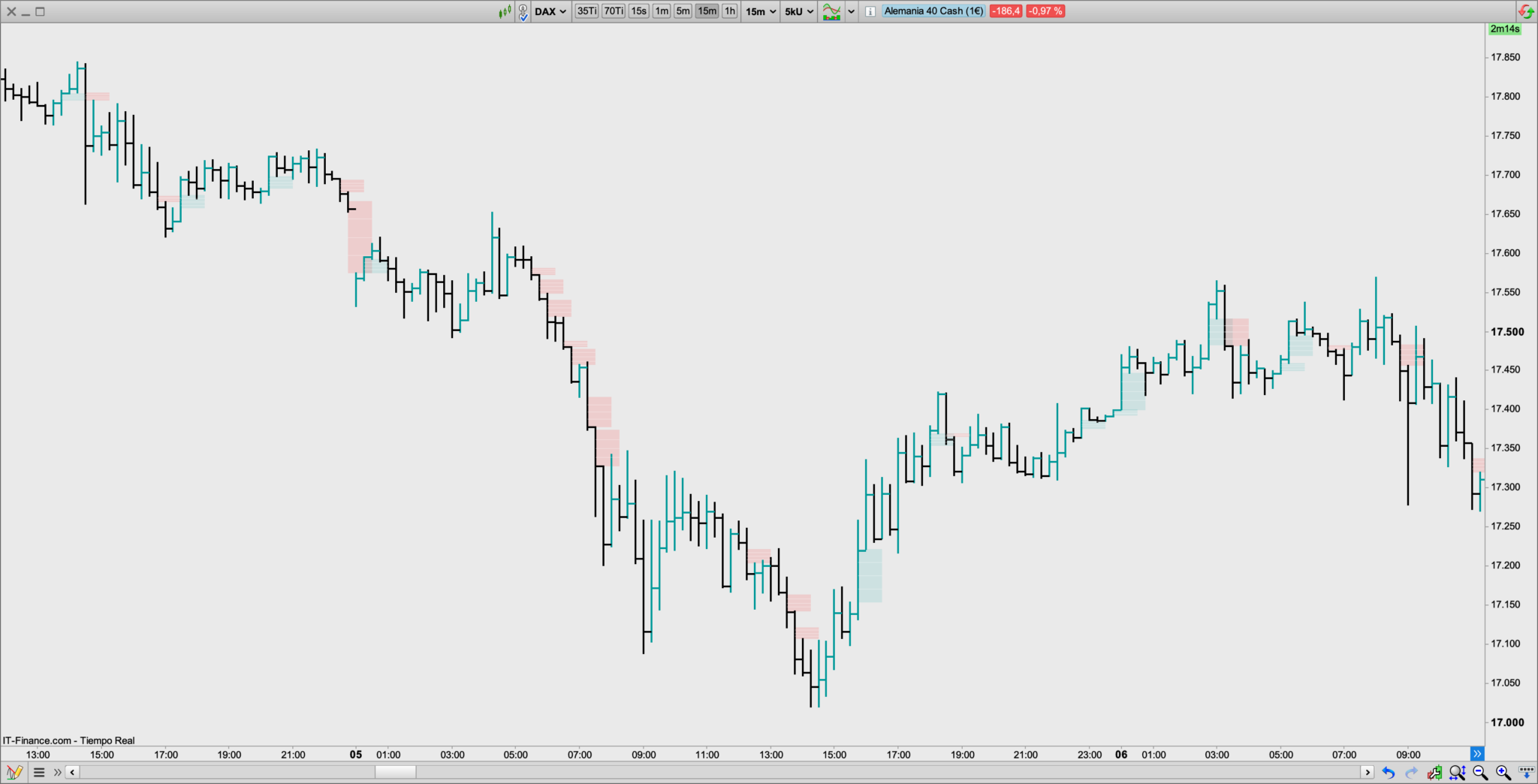This screenshot has height=784, width=1538.
Task: Switch to the 5m timeframe
Action: [x=683, y=11]
